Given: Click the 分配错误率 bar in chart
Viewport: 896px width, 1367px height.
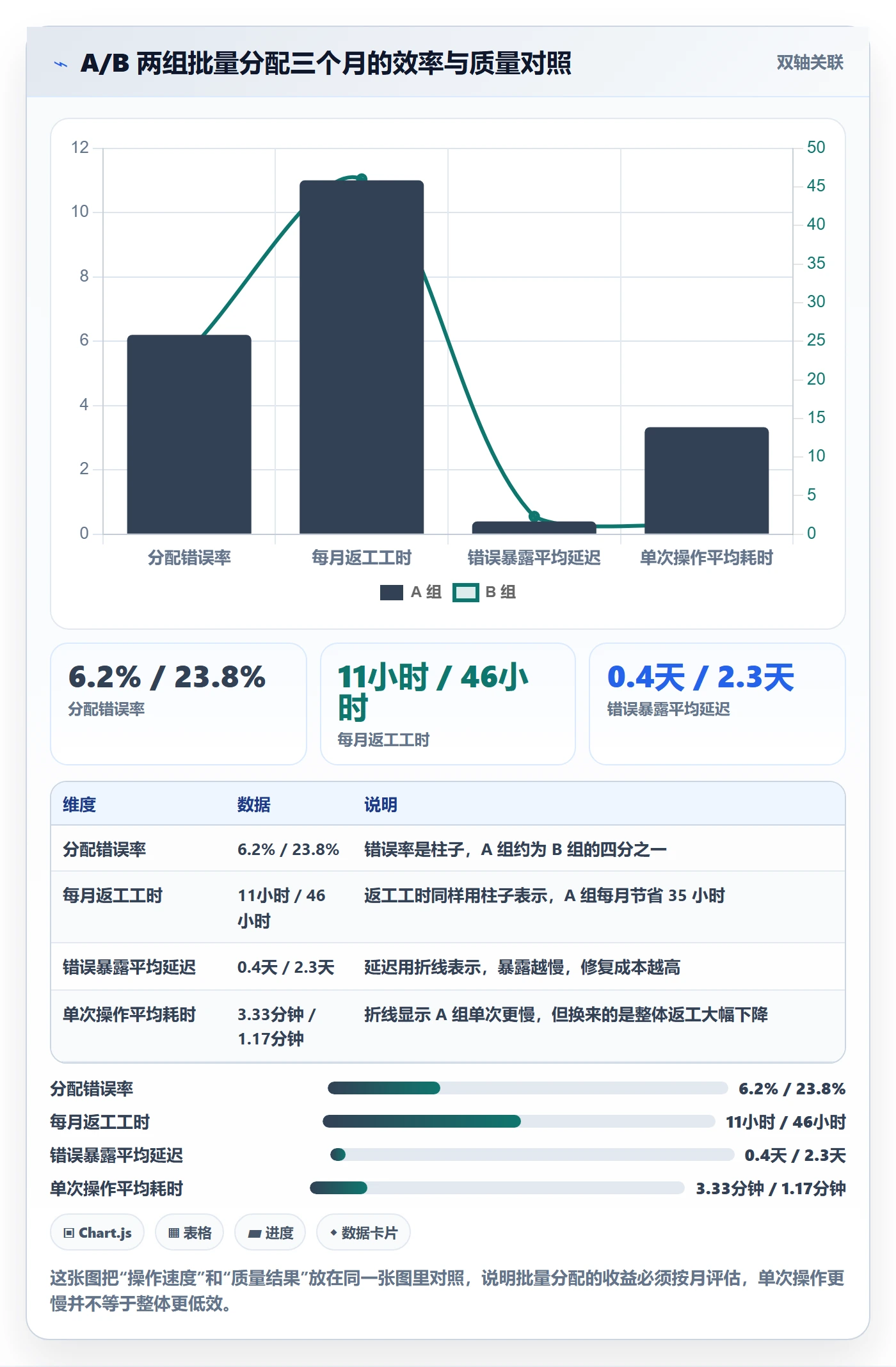Looking at the screenshot, I should click(189, 435).
